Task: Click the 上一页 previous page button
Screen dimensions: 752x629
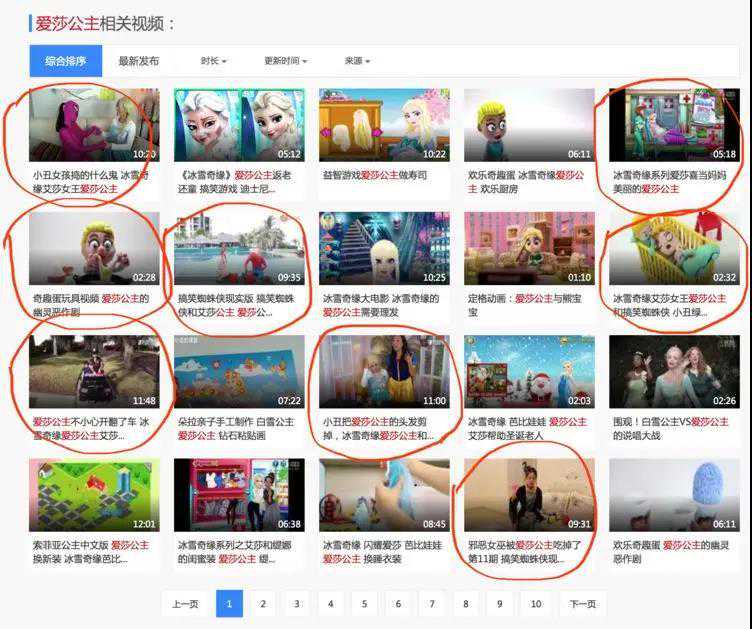Action: coord(185,604)
